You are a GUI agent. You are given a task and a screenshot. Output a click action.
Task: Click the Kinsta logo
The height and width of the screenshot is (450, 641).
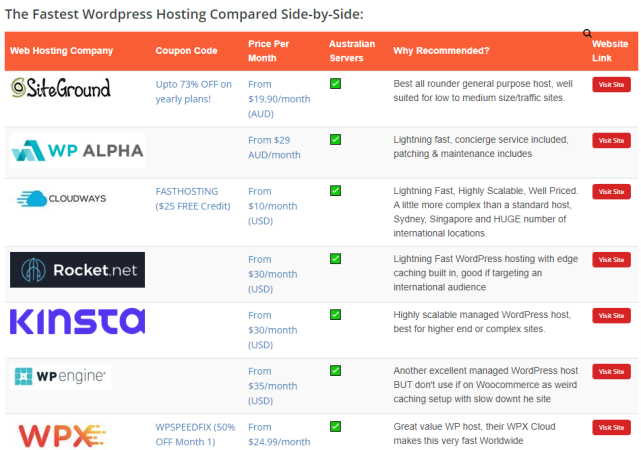click(77, 321)
